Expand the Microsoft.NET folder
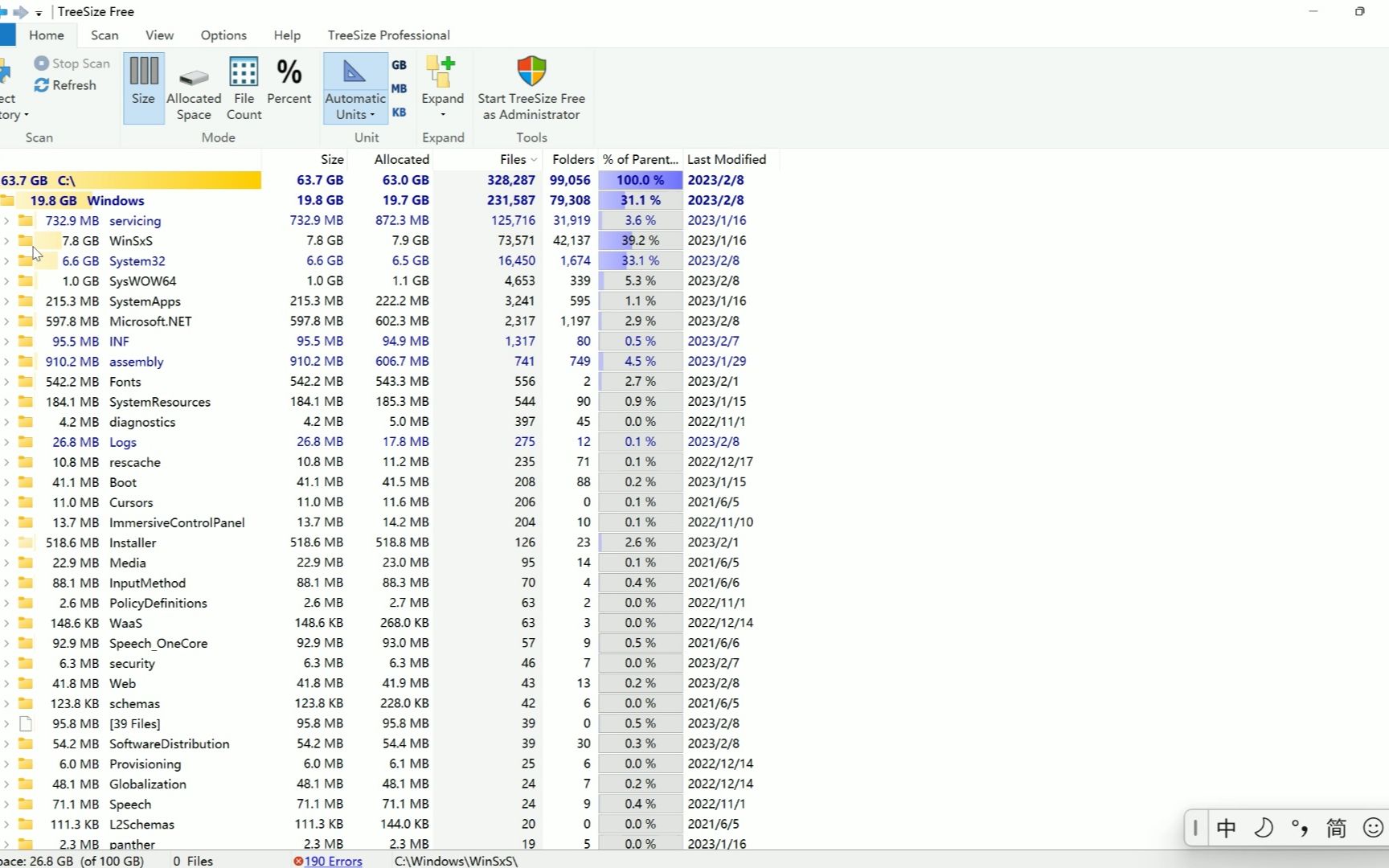1389x868 pixels. [6, 321]
